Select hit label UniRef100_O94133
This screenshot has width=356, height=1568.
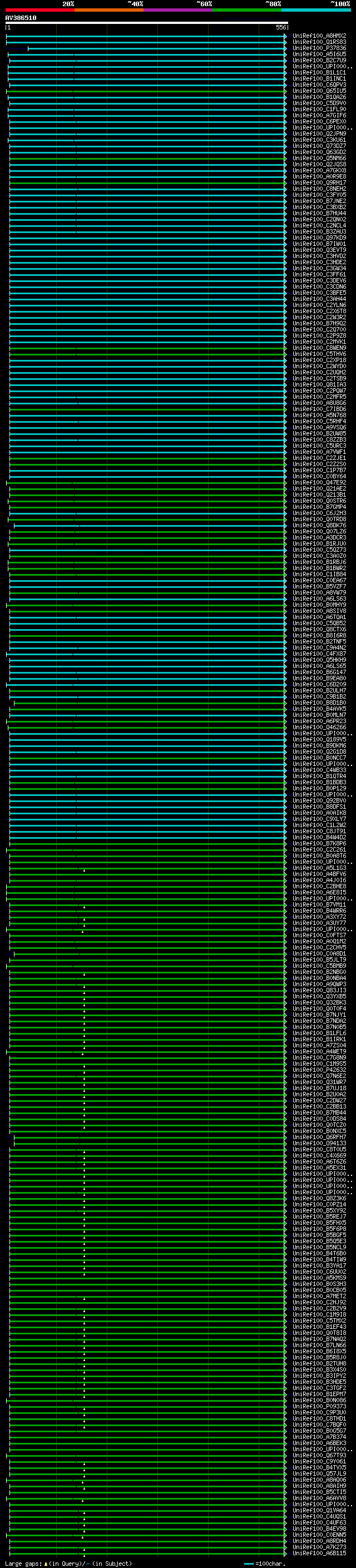(319, 1143)
